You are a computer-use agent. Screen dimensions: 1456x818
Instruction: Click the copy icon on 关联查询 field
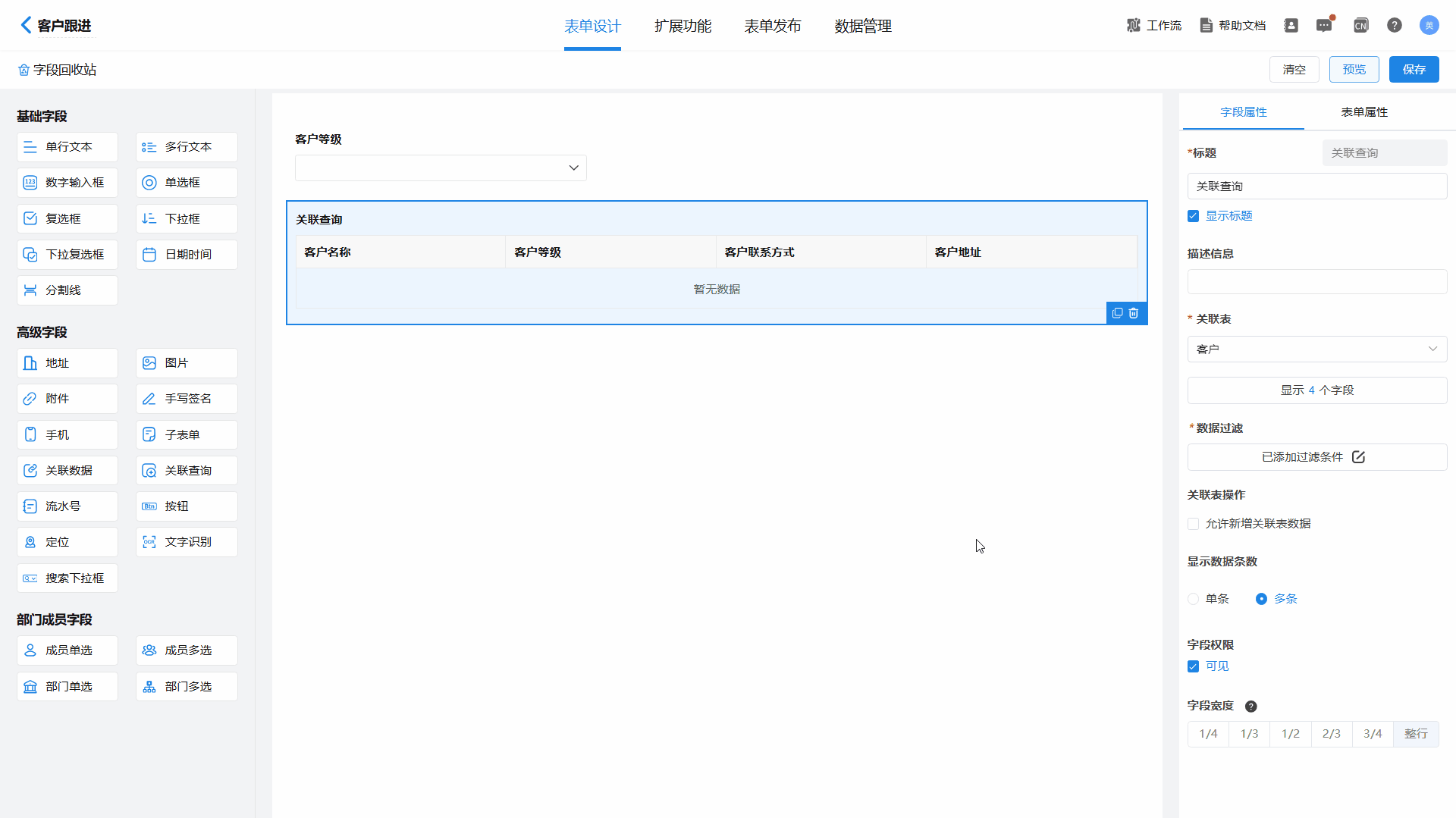click(x=1117, y=313)
